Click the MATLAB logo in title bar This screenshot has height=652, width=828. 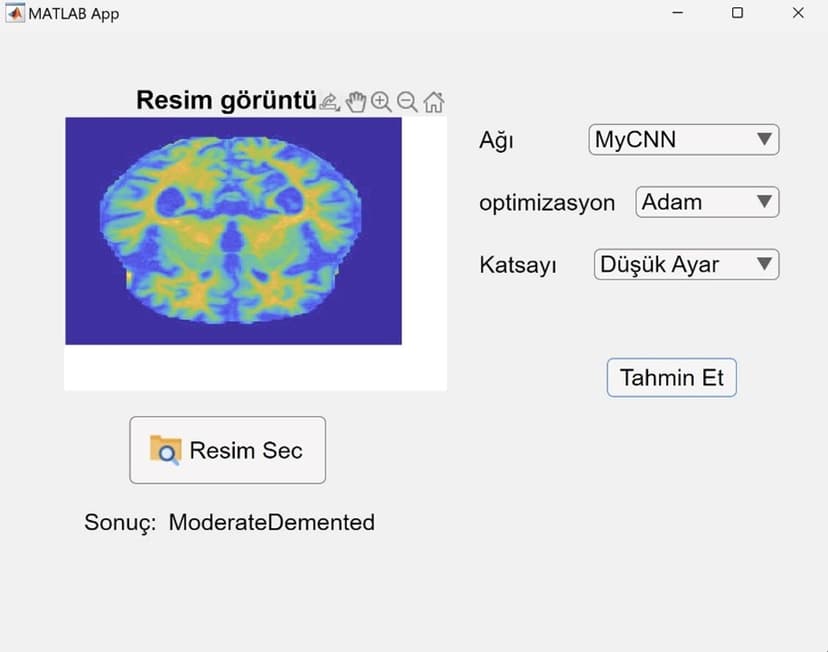[x=15, y=13]
